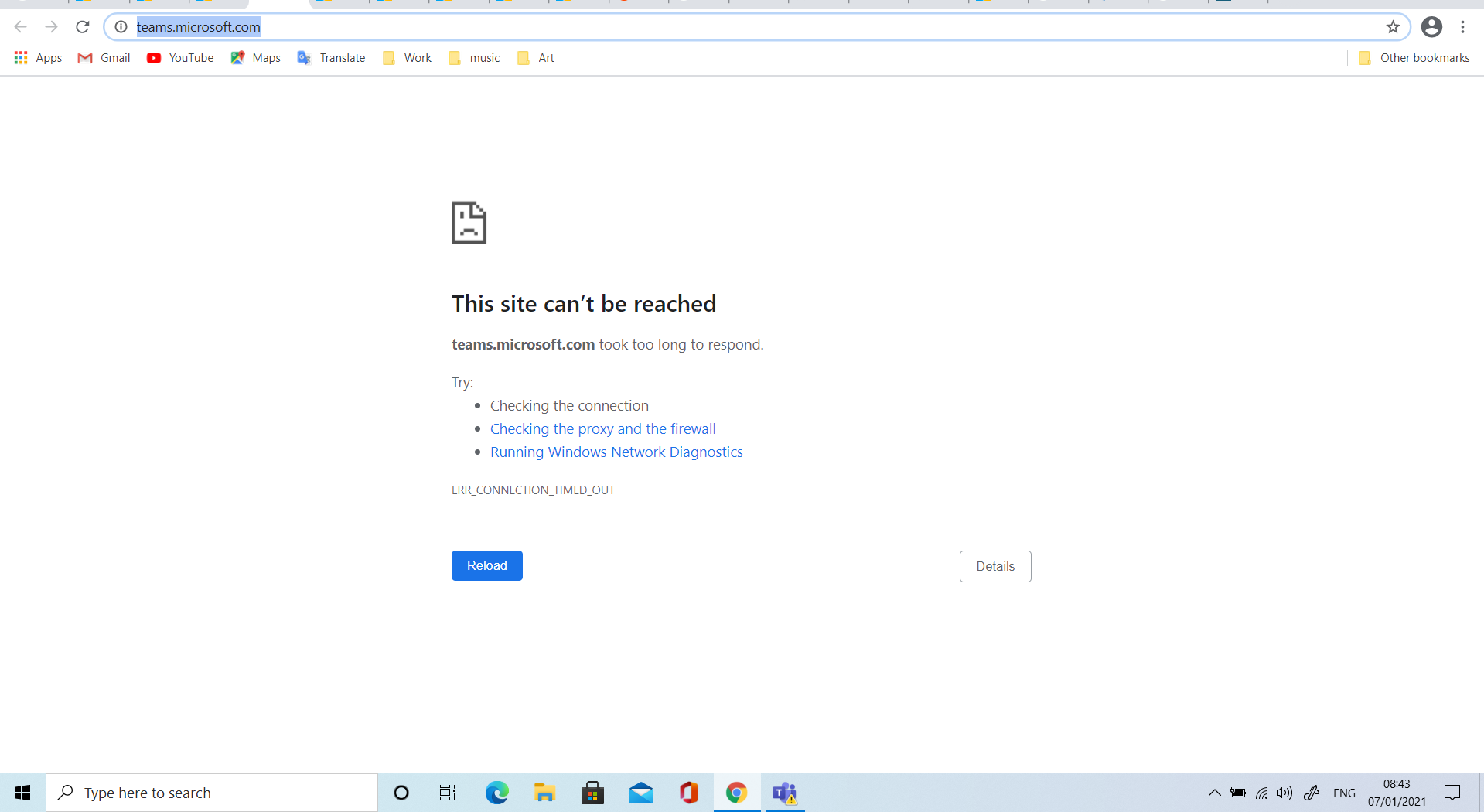Open the Gmail bookmark
Screen dimensions: 1484x812
[104, 58]
